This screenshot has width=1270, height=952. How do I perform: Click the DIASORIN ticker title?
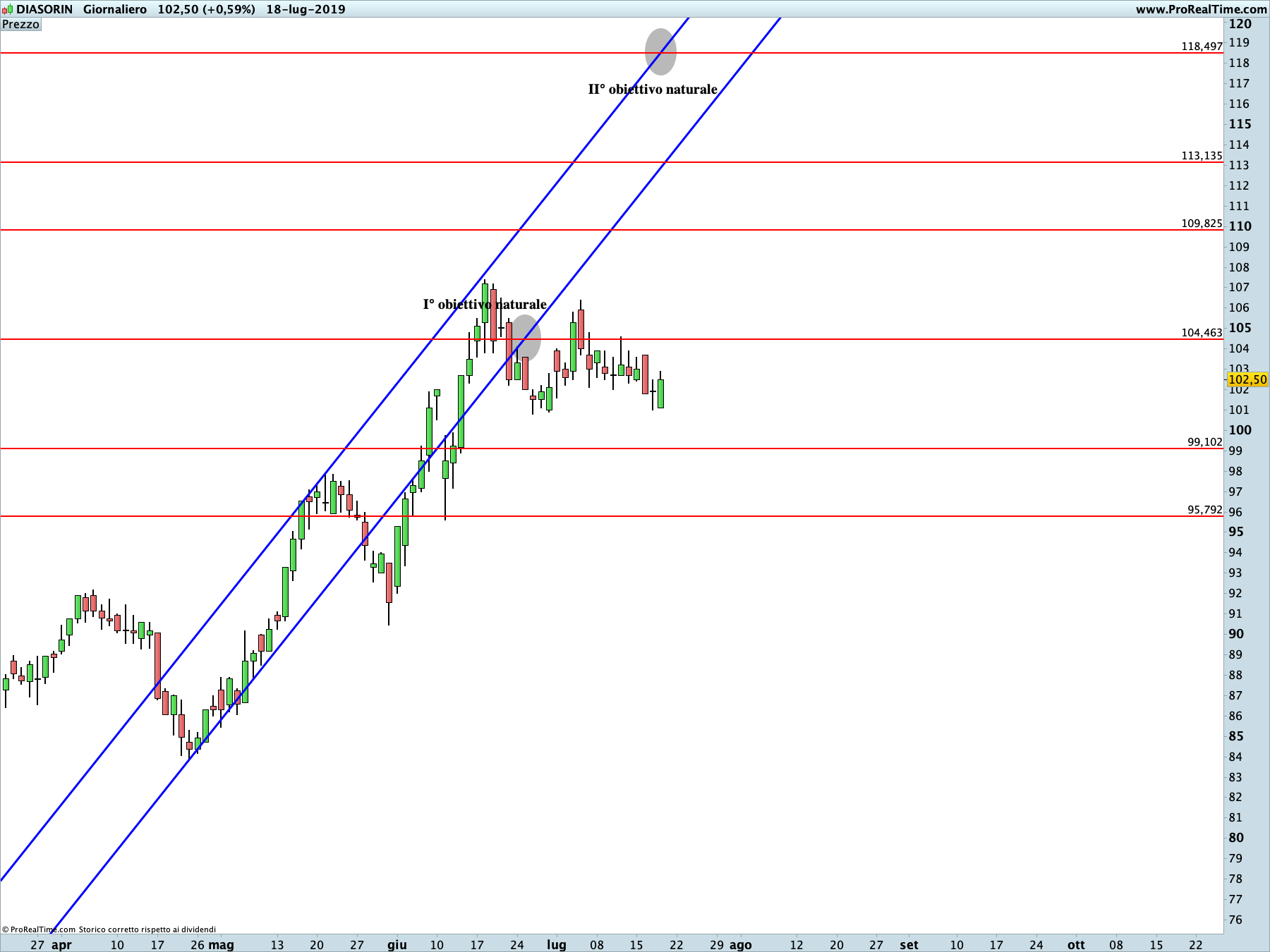[x=44, y=9]
